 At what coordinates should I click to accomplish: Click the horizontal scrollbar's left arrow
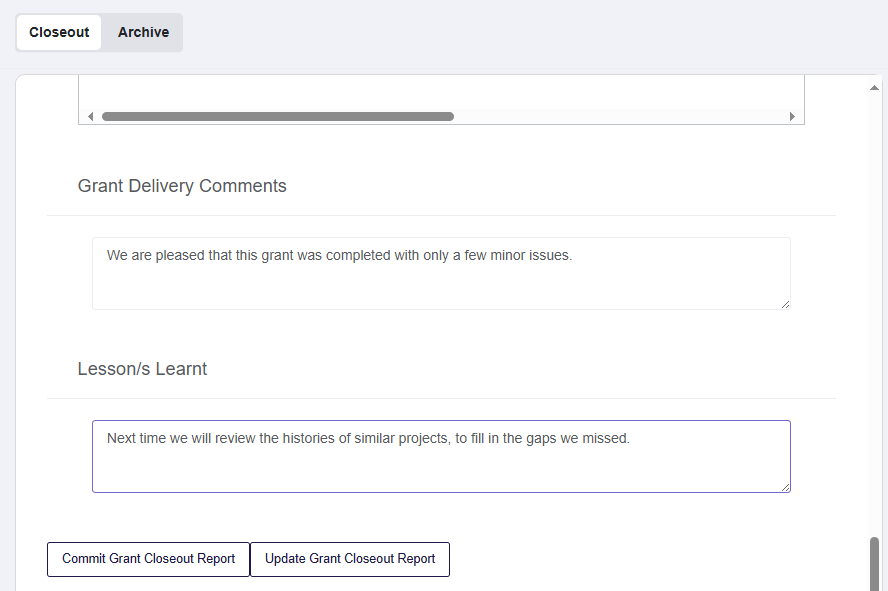[x=91, y=117]
